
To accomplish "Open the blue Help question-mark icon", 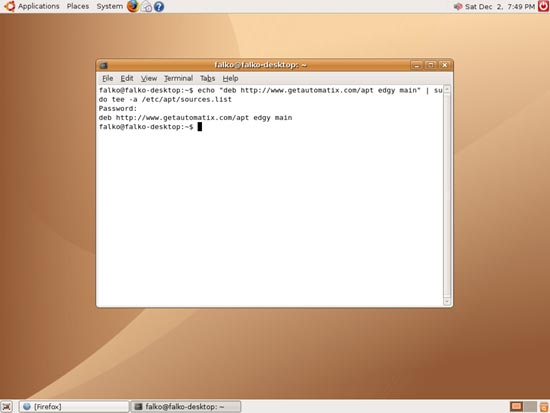I will coord(159,7).
